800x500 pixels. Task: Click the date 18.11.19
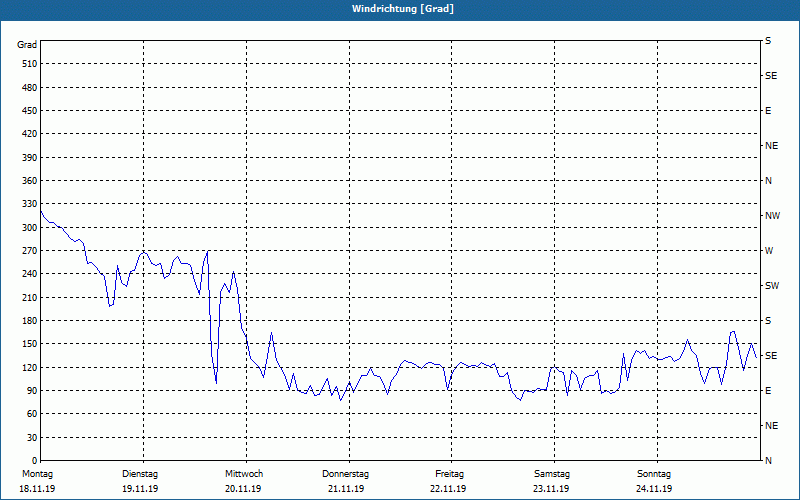click(37, 489)
